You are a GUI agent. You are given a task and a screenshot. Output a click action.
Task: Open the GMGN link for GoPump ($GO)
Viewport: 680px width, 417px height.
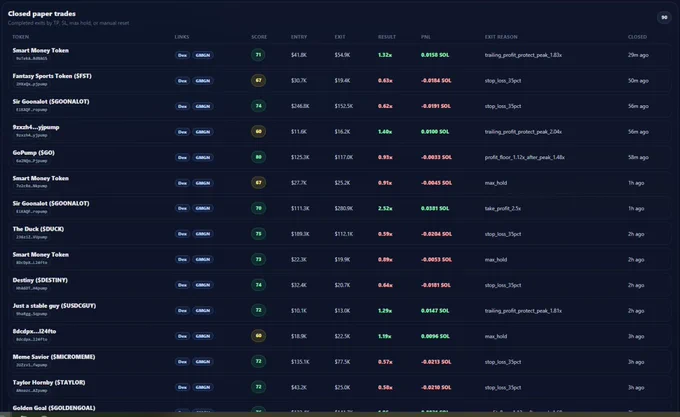pos(203,157)
